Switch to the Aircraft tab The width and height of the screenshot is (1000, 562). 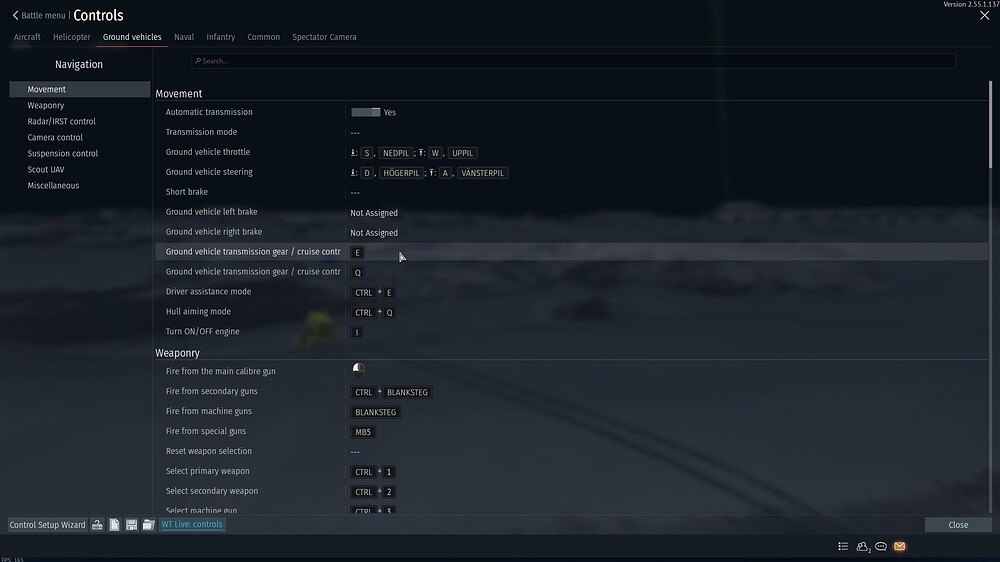pos(27,37)
